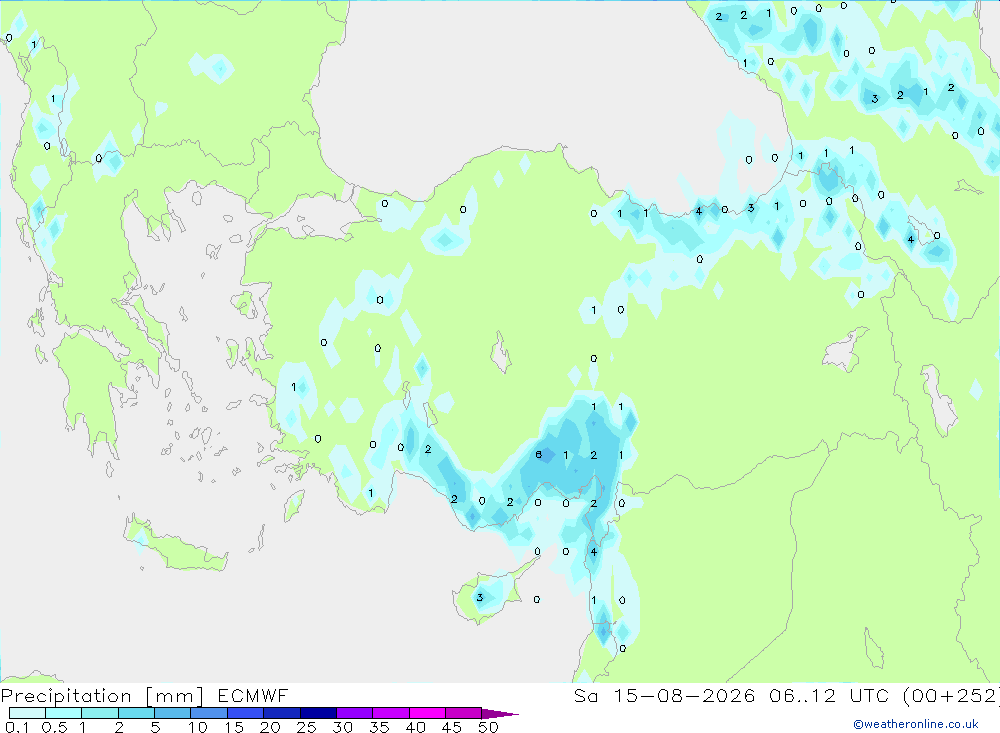Image resolution: width=1000 pixels, height=733 pixels.
Task: Pick the legend swatch between 15 and 20
Action: coord(246,713)
